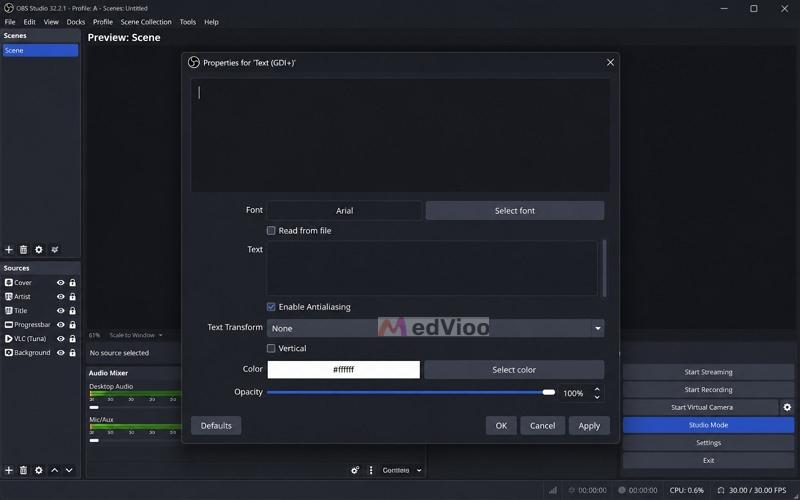Click the network signal bars status icon
The height and width of the screenshot is (500, 800).
(553, 490)
